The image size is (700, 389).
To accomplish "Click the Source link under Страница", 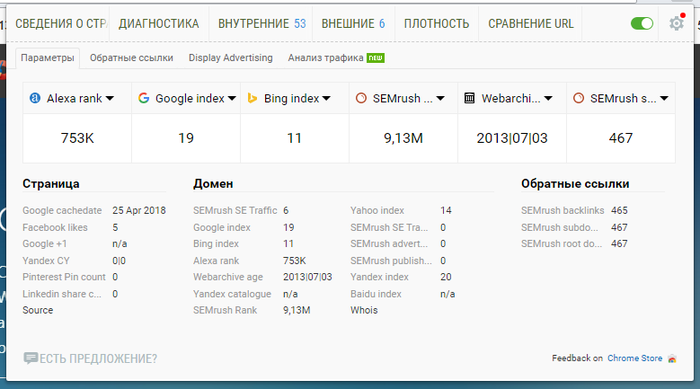I will pyautogui.click(x=38, y=310).
